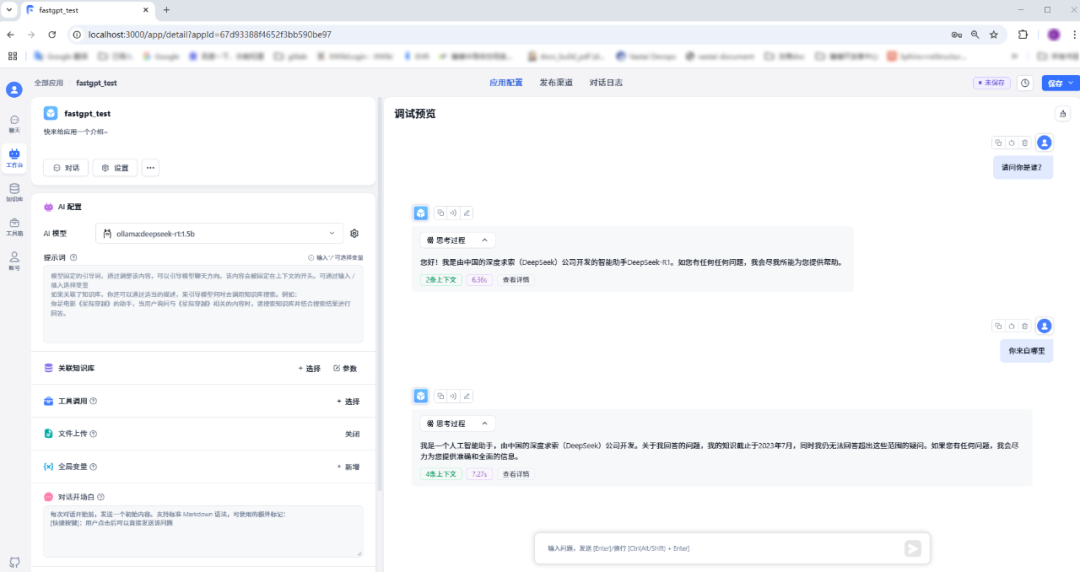Click the 对话 chat button
The image size is (1080, 572).
point(66,167)
